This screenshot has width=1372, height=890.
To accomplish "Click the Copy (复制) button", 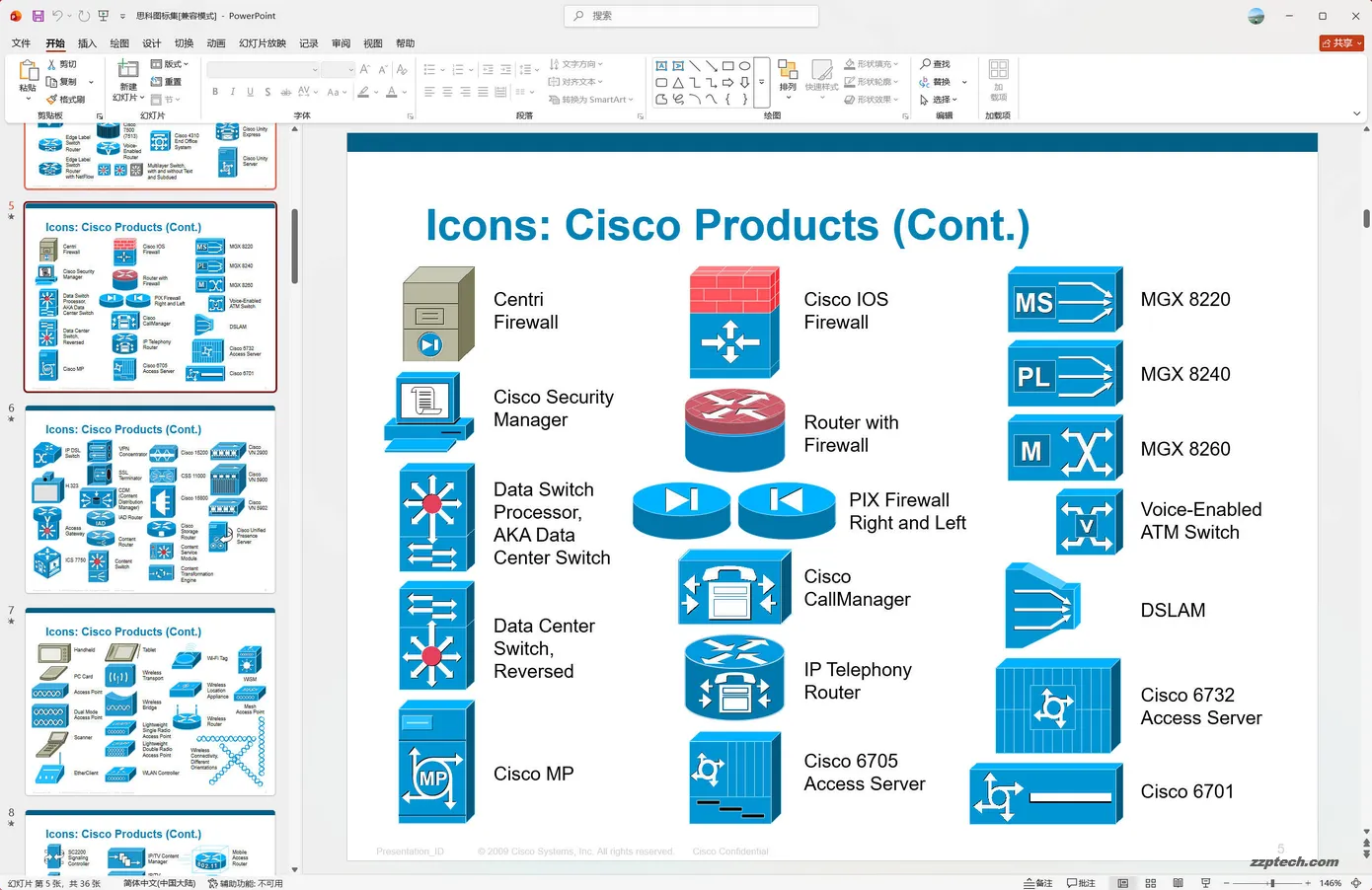I will [61, 82].
